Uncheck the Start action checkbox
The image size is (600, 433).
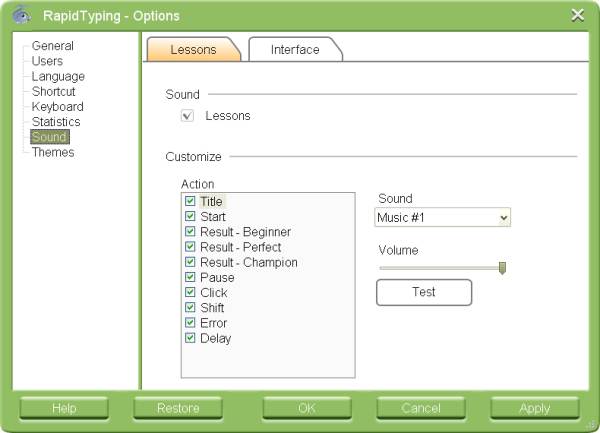click(x=190, y=216)
